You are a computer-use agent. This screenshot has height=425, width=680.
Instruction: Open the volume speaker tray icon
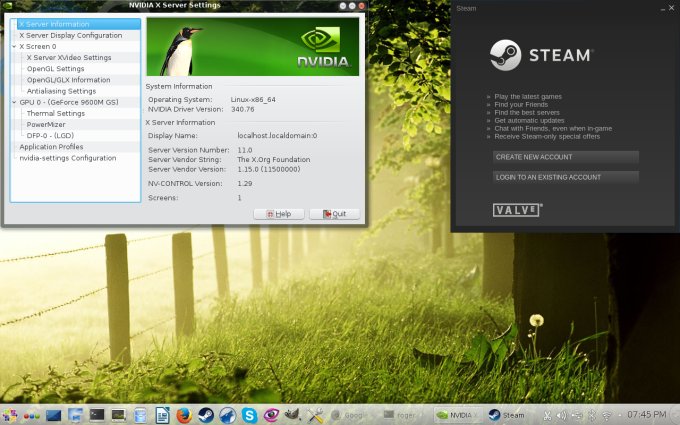pos(562,415)
